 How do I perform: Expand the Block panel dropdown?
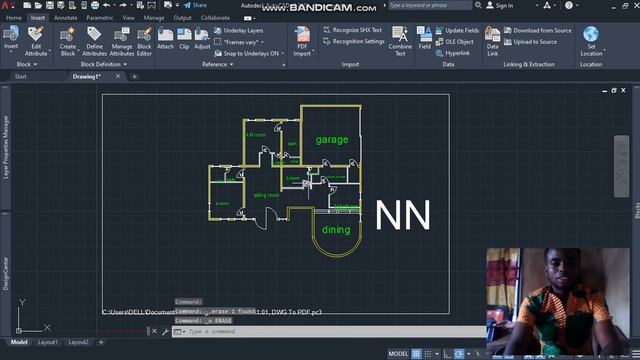click(26, 64)
